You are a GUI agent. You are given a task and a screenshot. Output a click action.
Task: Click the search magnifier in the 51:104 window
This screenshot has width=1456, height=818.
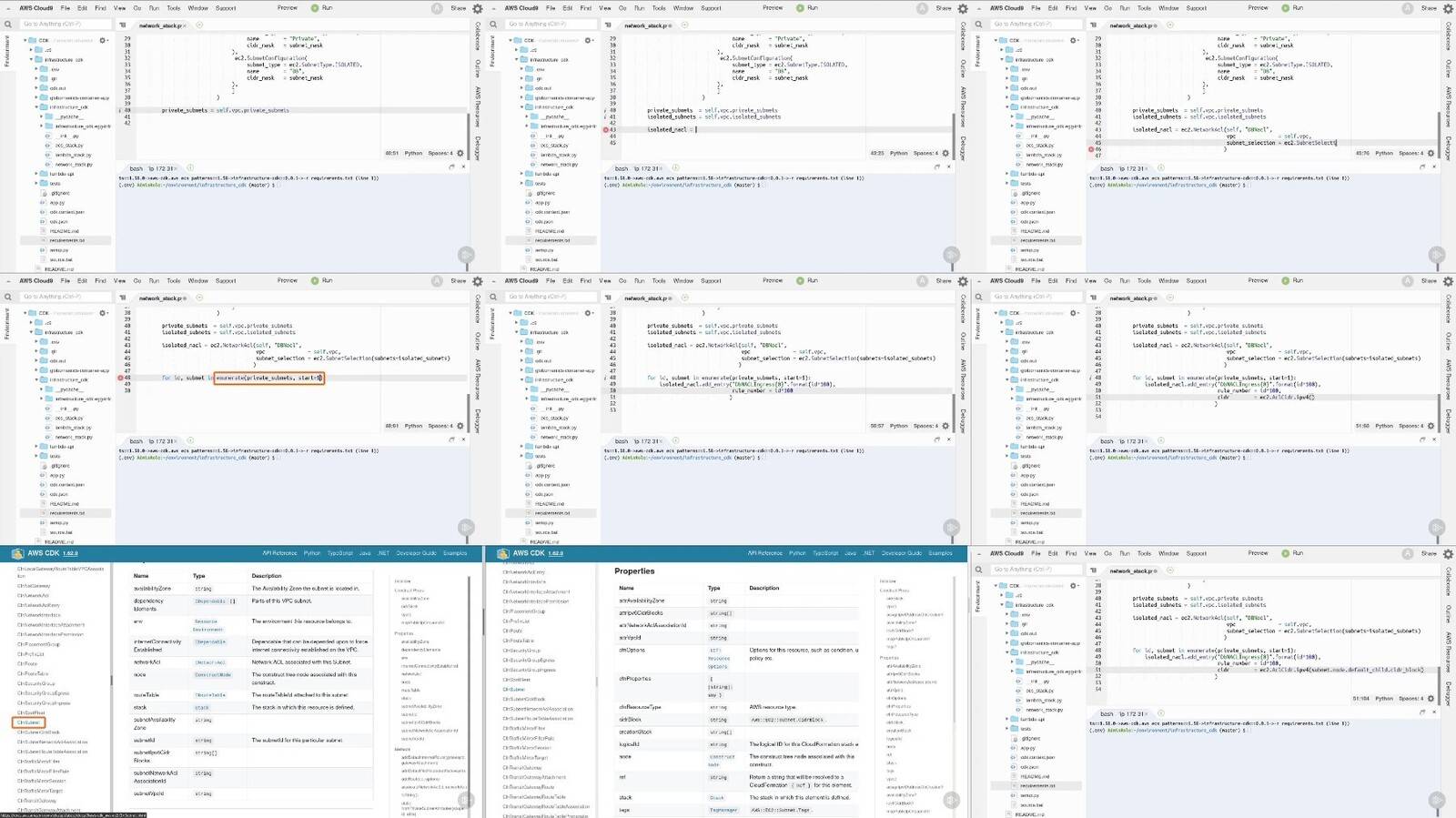click(979, 570)
